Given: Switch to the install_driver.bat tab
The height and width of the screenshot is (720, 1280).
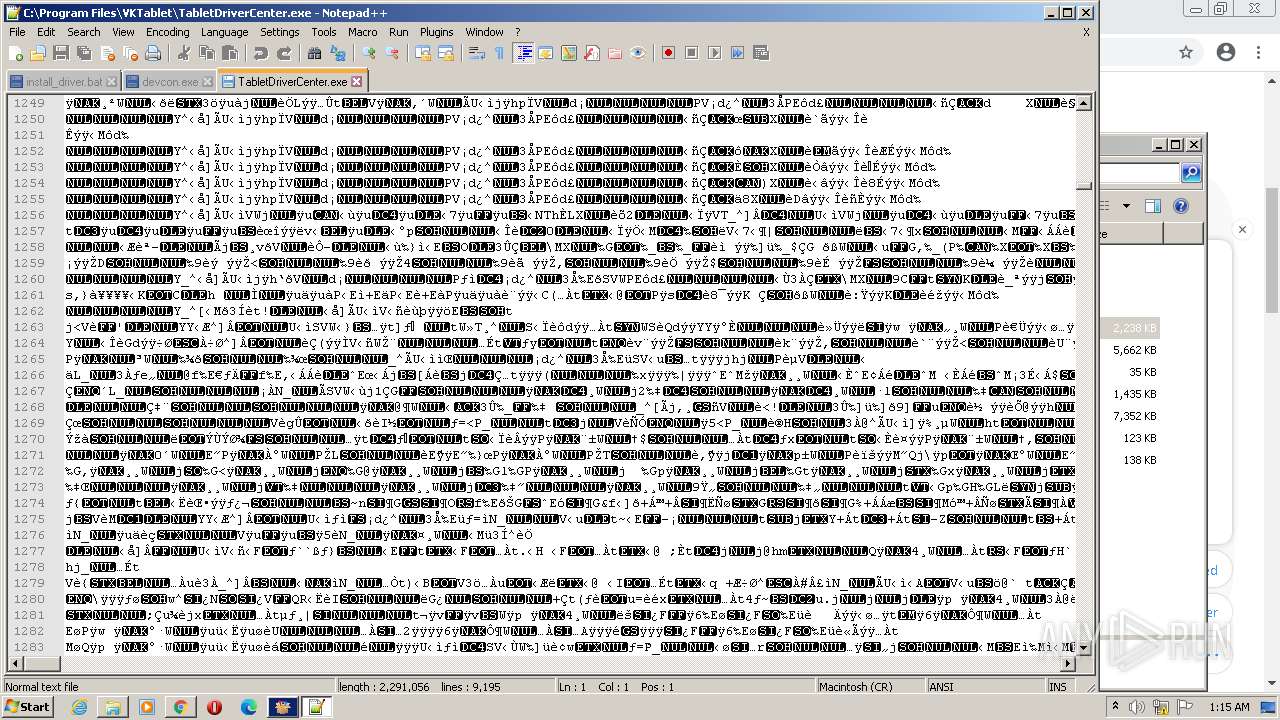Looking at the screenshot, I should [x=64, y=82].
